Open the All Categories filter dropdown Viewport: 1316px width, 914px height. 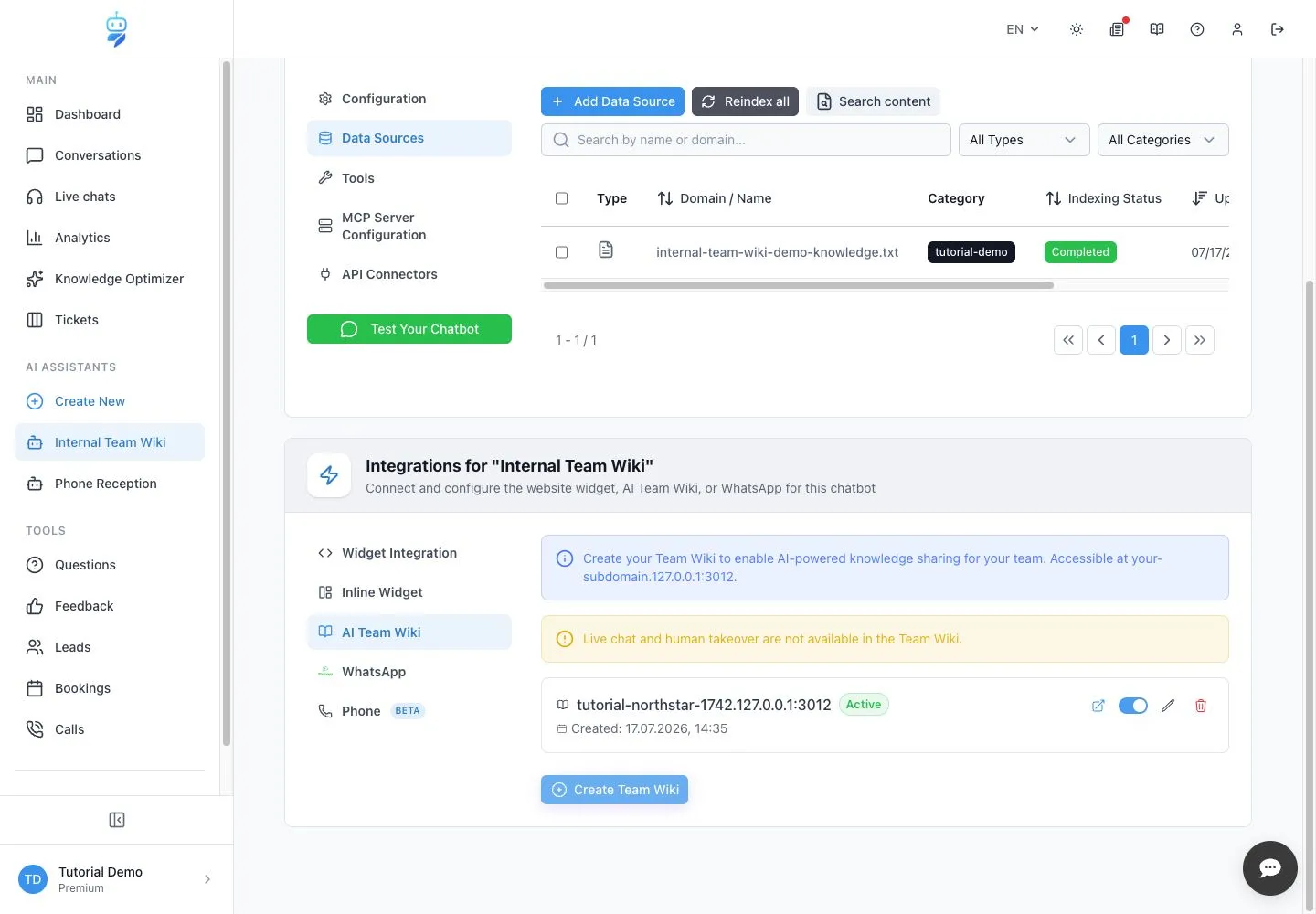(1162, 140)
